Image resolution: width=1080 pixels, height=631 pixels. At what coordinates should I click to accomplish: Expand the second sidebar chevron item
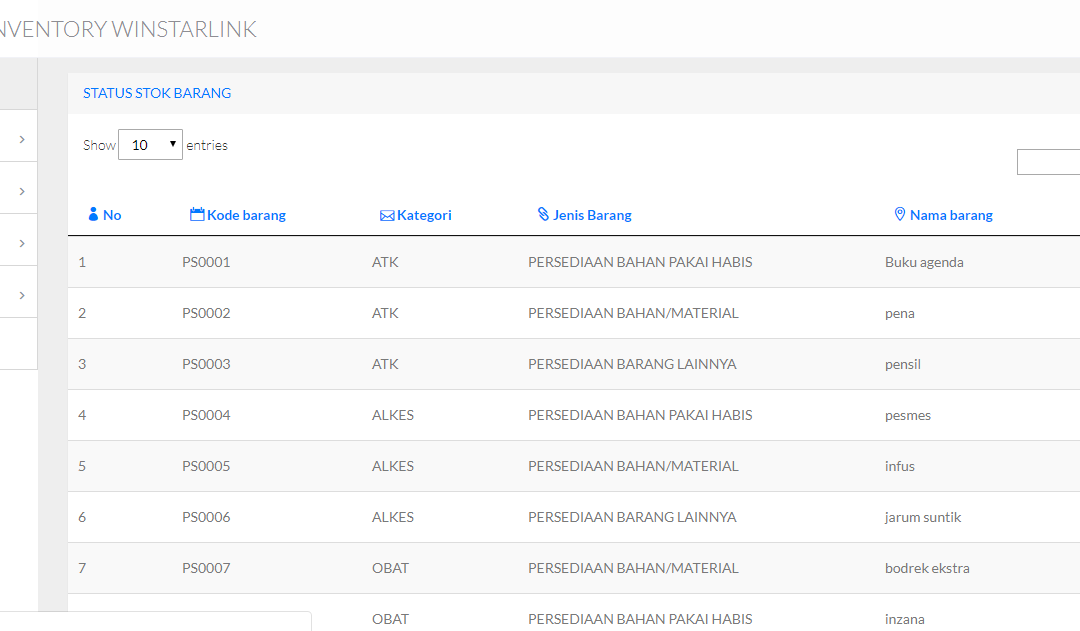(x=22, y=192)
